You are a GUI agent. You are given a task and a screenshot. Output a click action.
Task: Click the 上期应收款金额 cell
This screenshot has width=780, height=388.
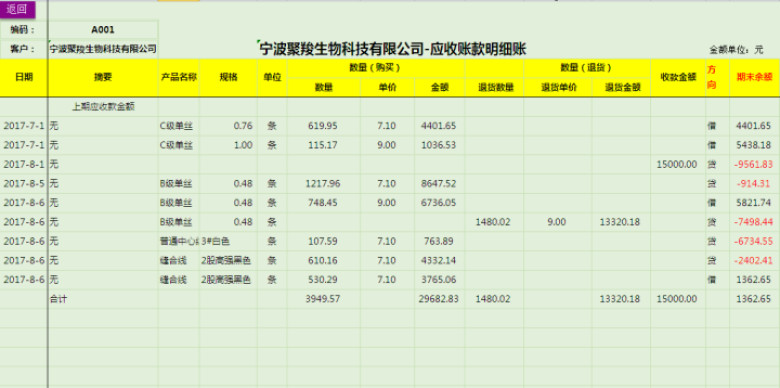click(x=103, y=107)
